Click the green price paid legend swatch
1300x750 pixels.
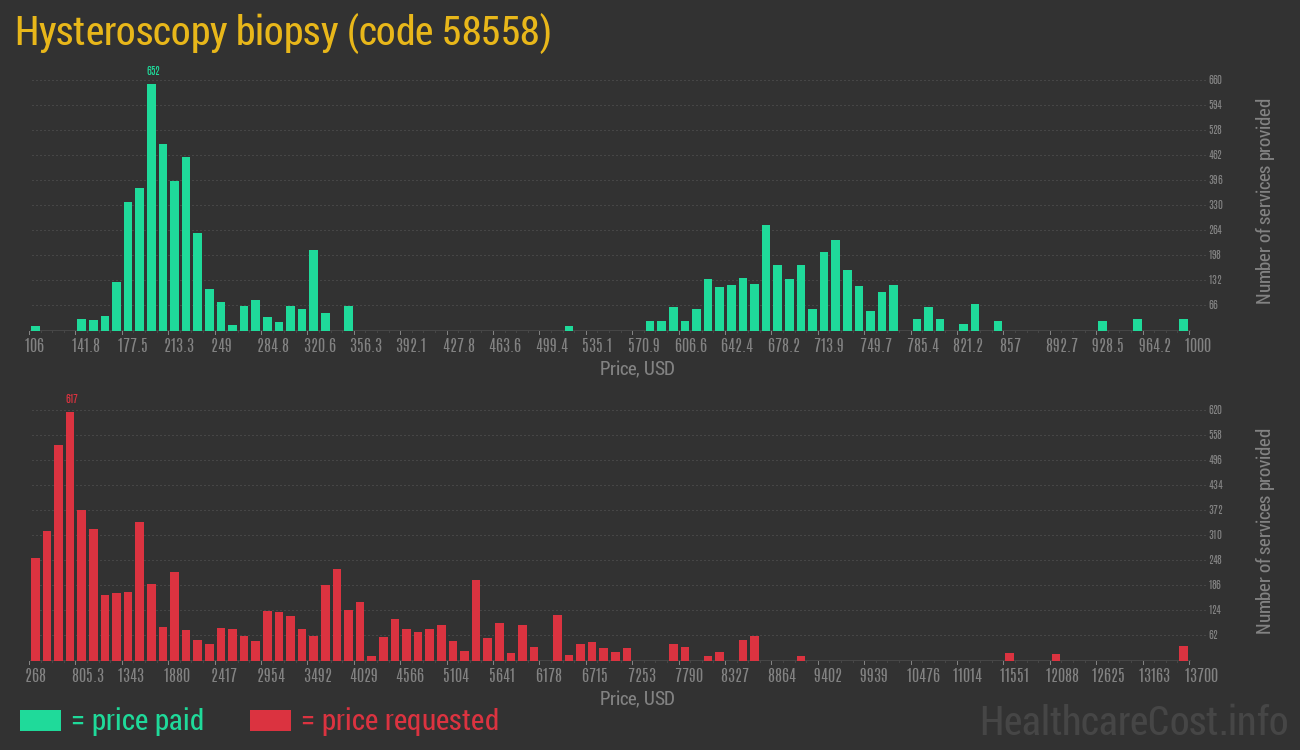[40, 720]
